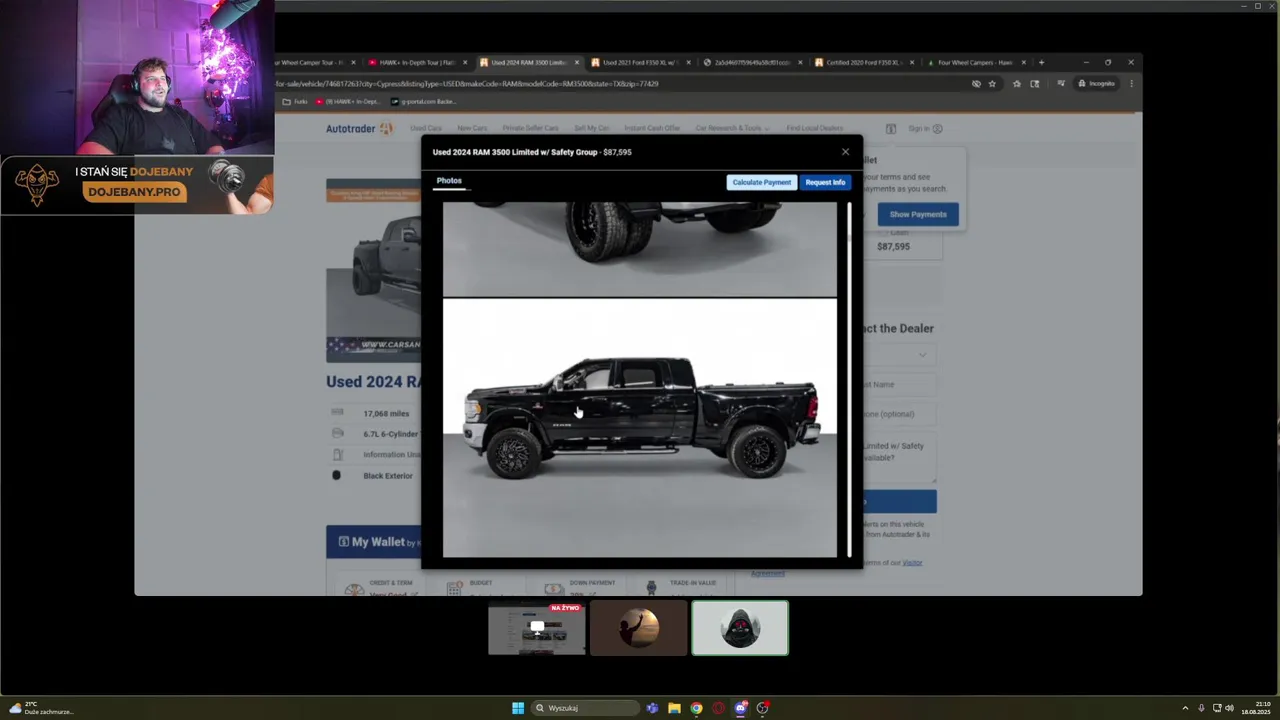Open the volume tray icon
The image size is (1280, 720).
point(1229,708)
